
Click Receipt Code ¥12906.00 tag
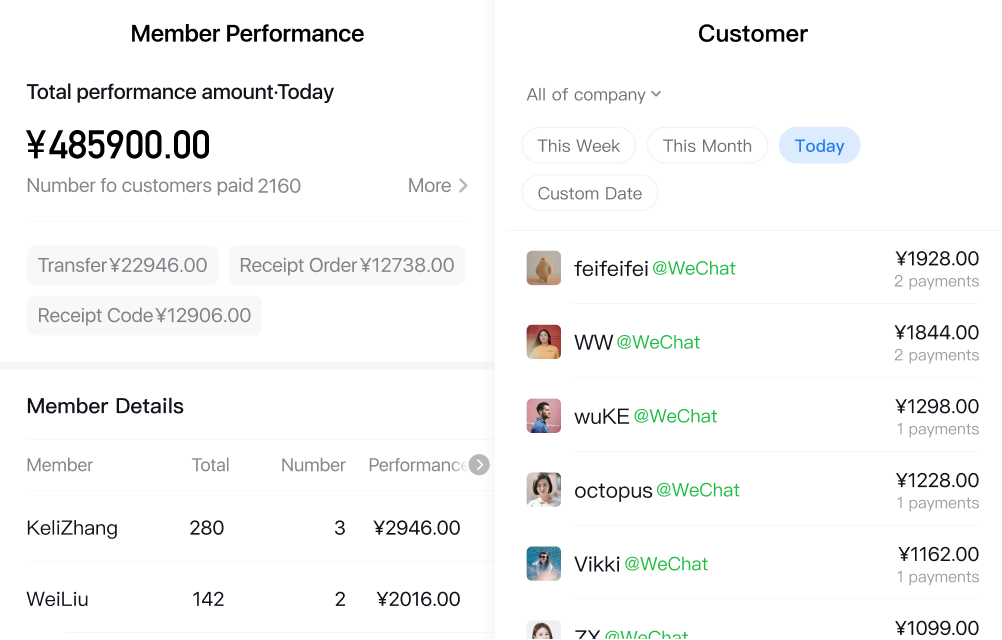point(144,316)
